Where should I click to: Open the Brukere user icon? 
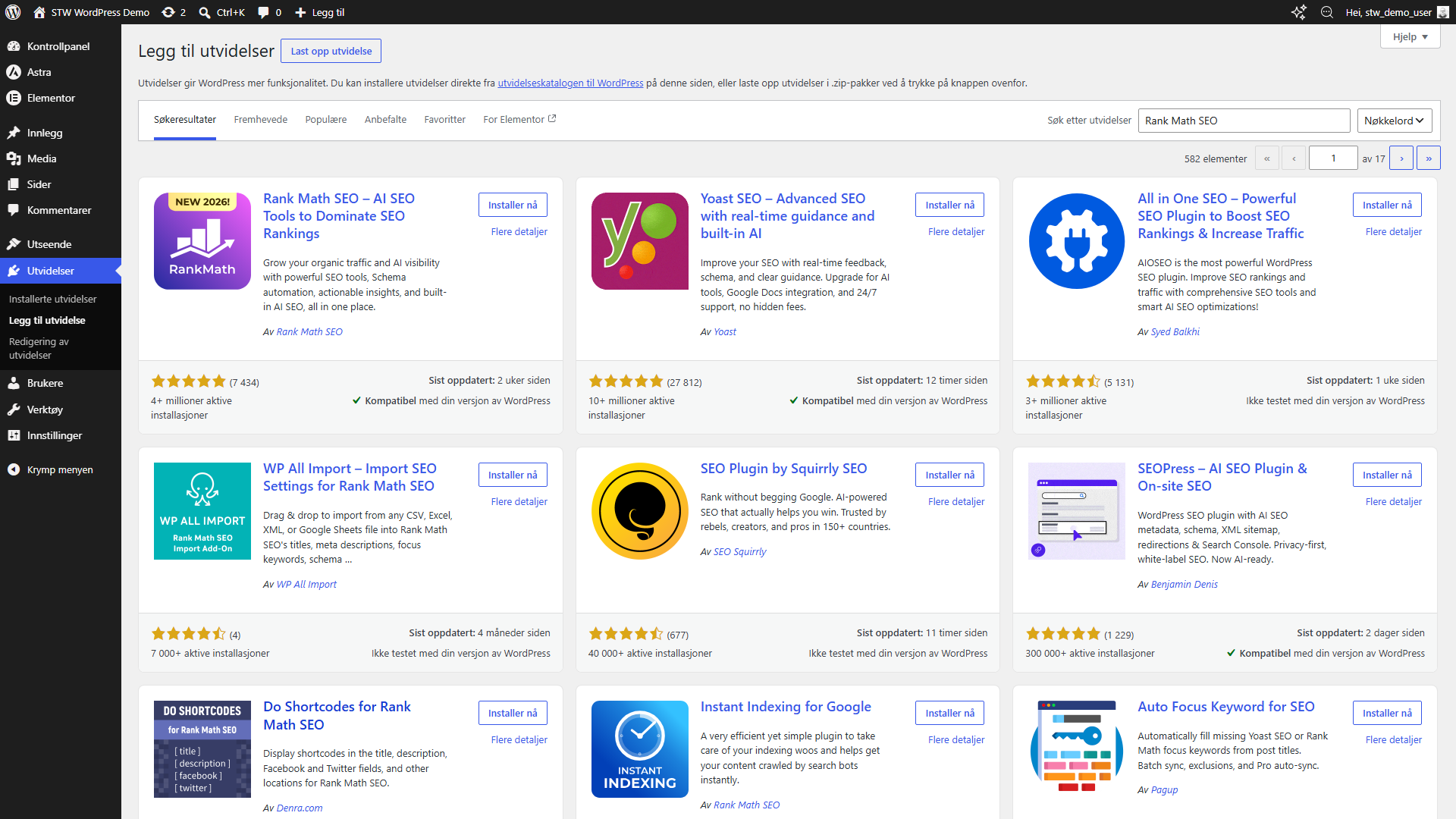[x=14, y=383]
